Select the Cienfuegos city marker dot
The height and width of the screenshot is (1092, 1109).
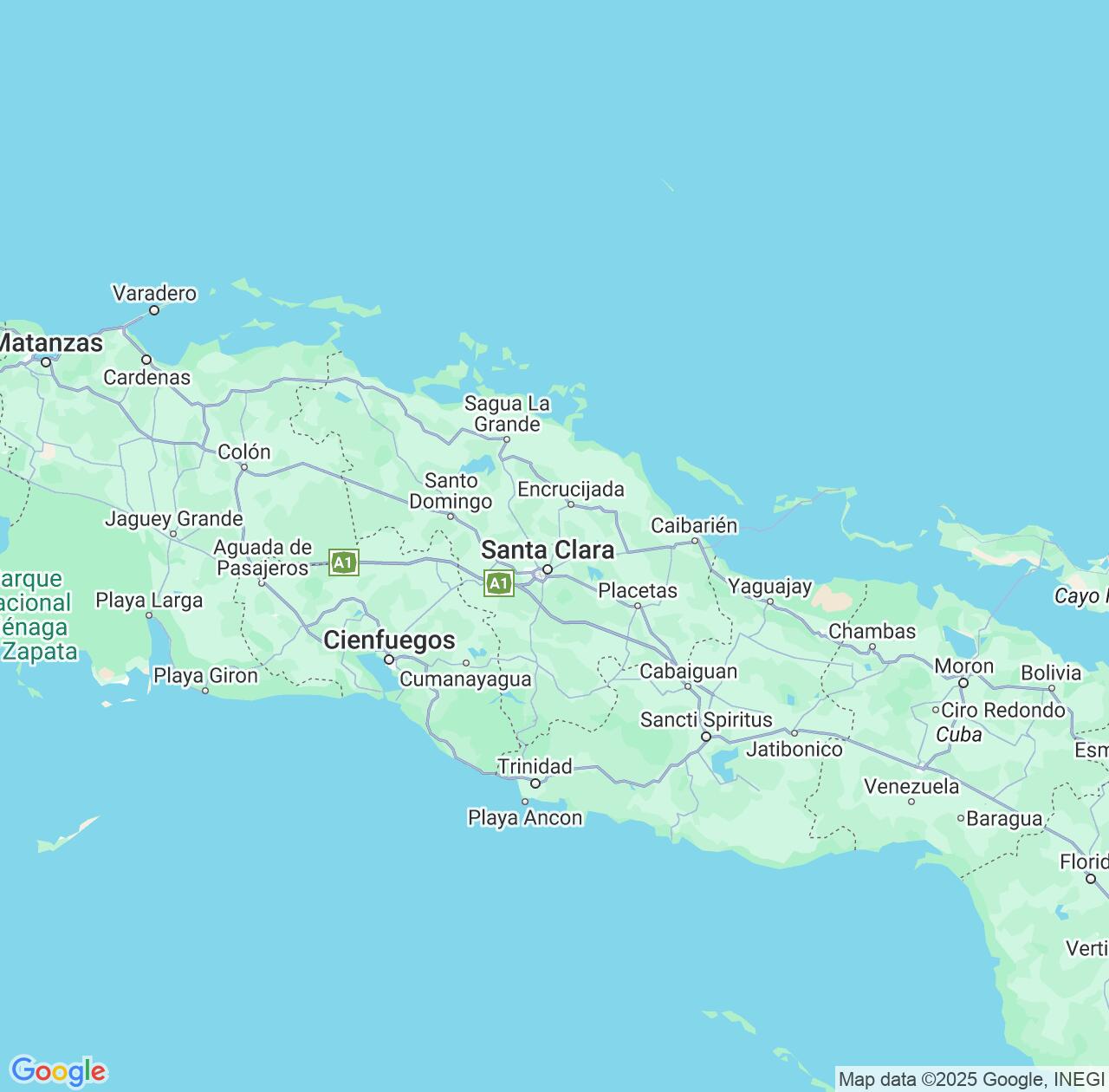pos(389,660)
